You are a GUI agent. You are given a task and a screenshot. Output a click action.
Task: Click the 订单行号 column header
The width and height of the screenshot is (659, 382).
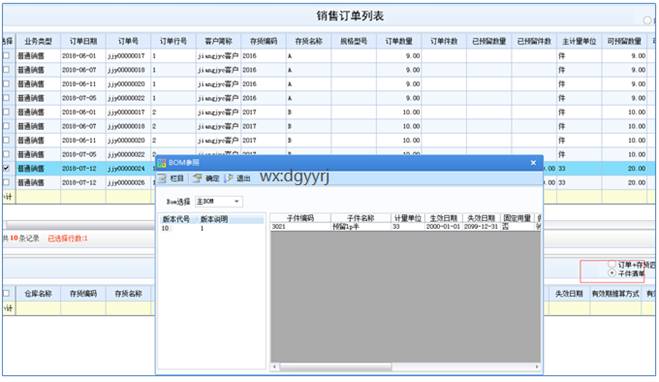pyautogui.click(x=173, y=41)
